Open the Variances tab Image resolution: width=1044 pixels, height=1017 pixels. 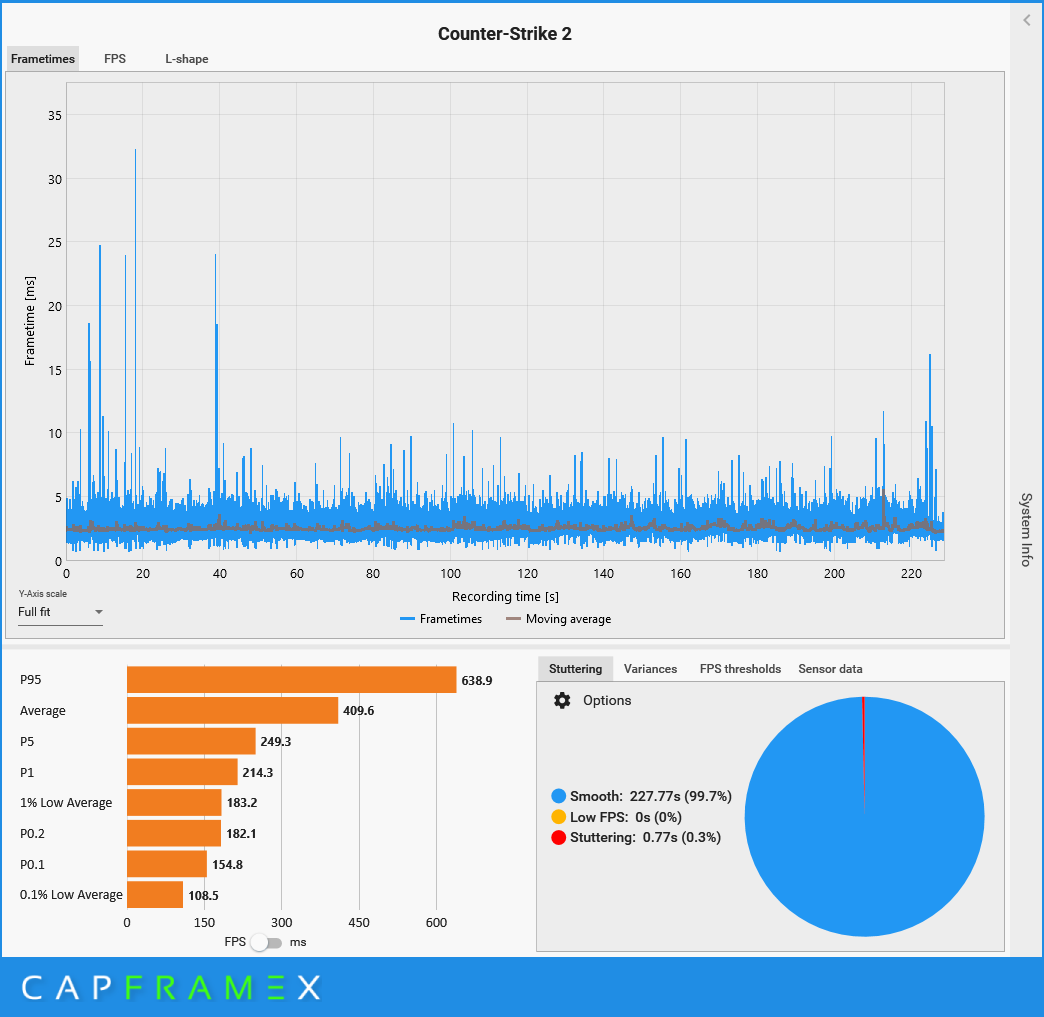[x=650, y=669]
